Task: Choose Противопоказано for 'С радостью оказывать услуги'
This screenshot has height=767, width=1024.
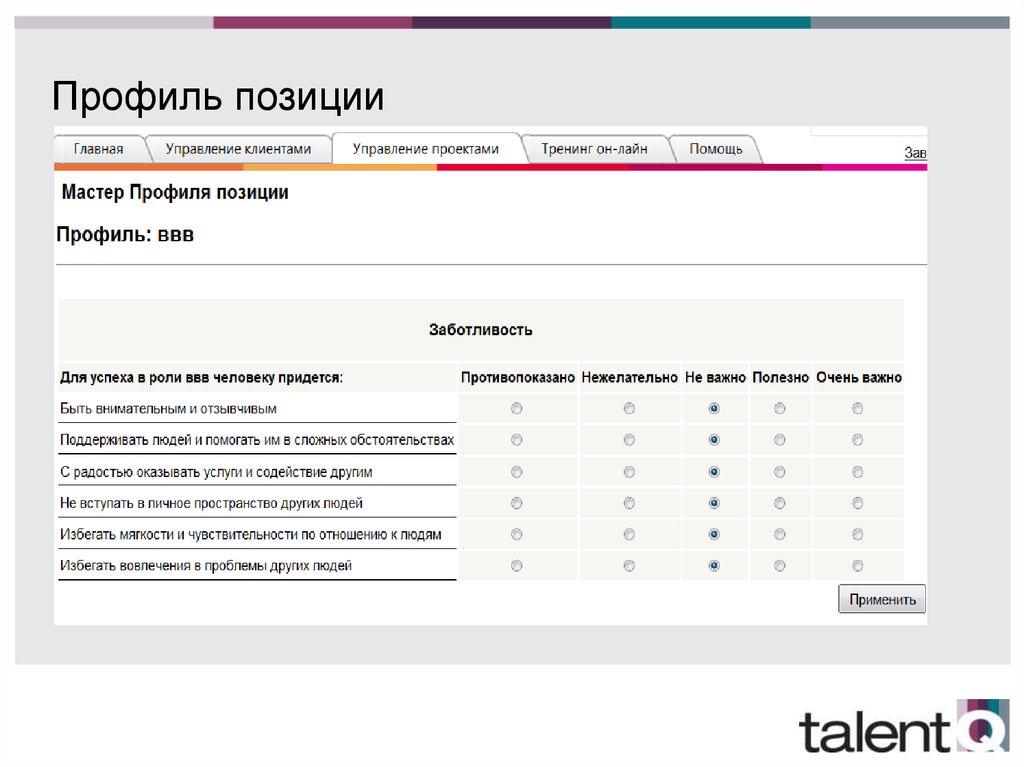Action: coord(516,470)
